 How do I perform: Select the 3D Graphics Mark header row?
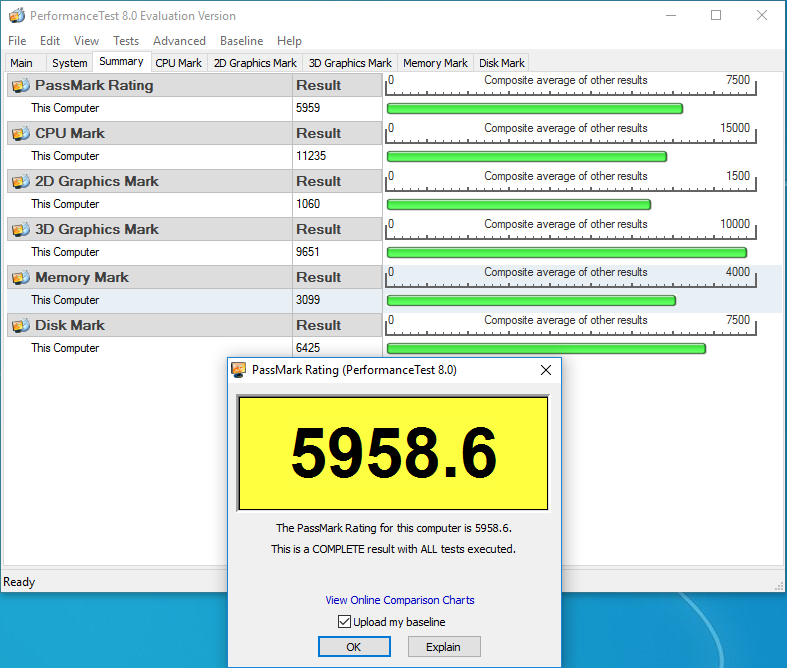(194, 229)
